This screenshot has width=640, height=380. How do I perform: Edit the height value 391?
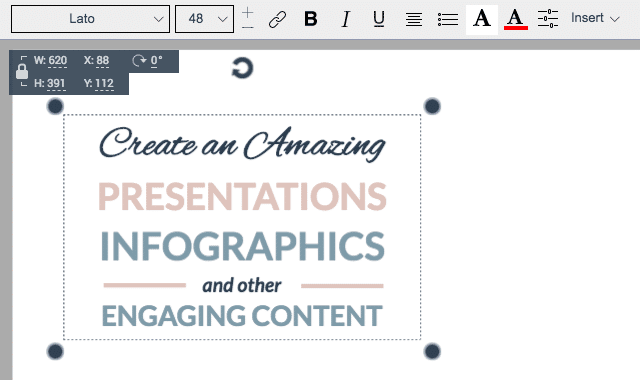56,84
